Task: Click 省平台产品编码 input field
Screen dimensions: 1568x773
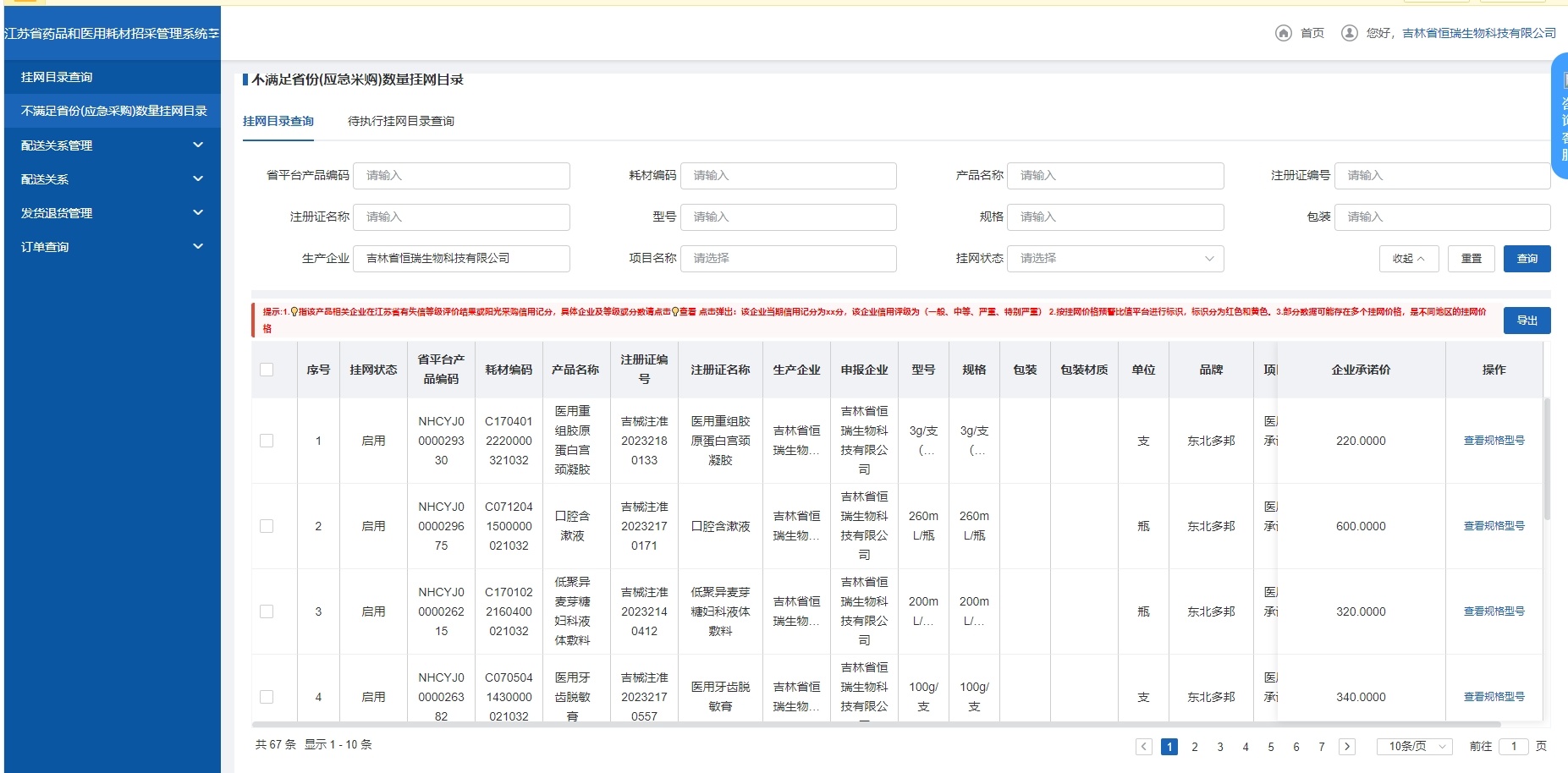Action: click(x=461, y=176)
